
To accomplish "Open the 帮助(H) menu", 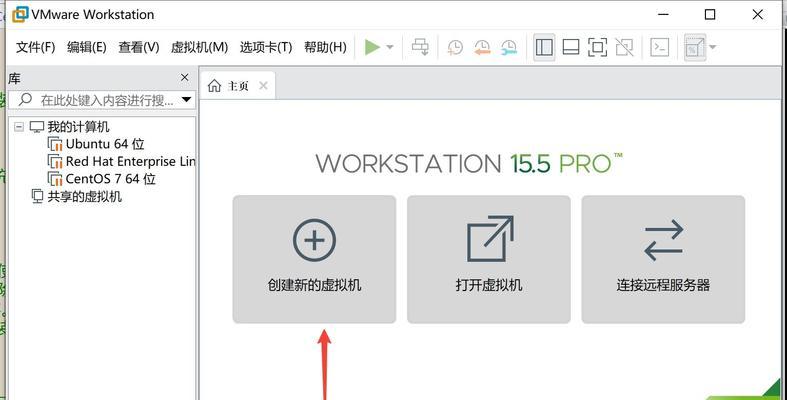I will click(325, 47).
